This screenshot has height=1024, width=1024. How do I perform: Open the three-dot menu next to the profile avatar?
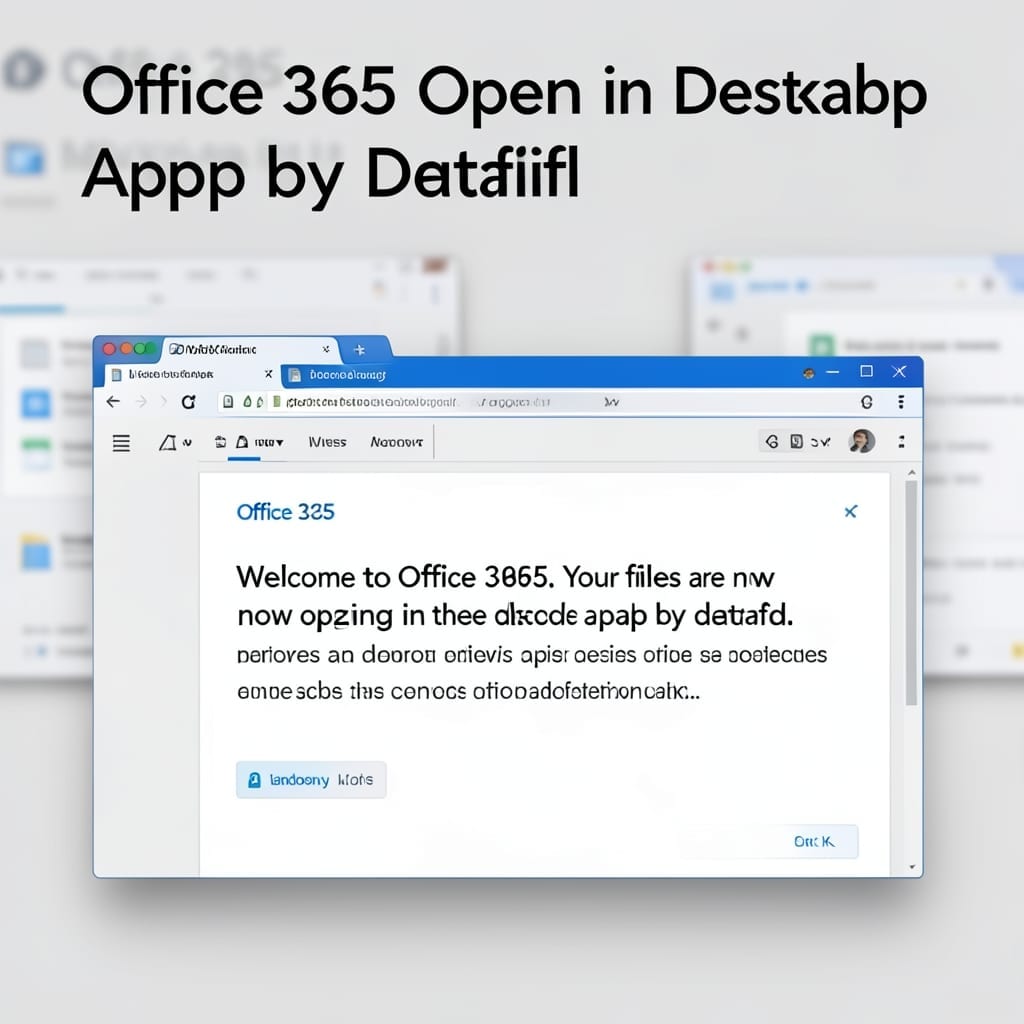point(901,442)
